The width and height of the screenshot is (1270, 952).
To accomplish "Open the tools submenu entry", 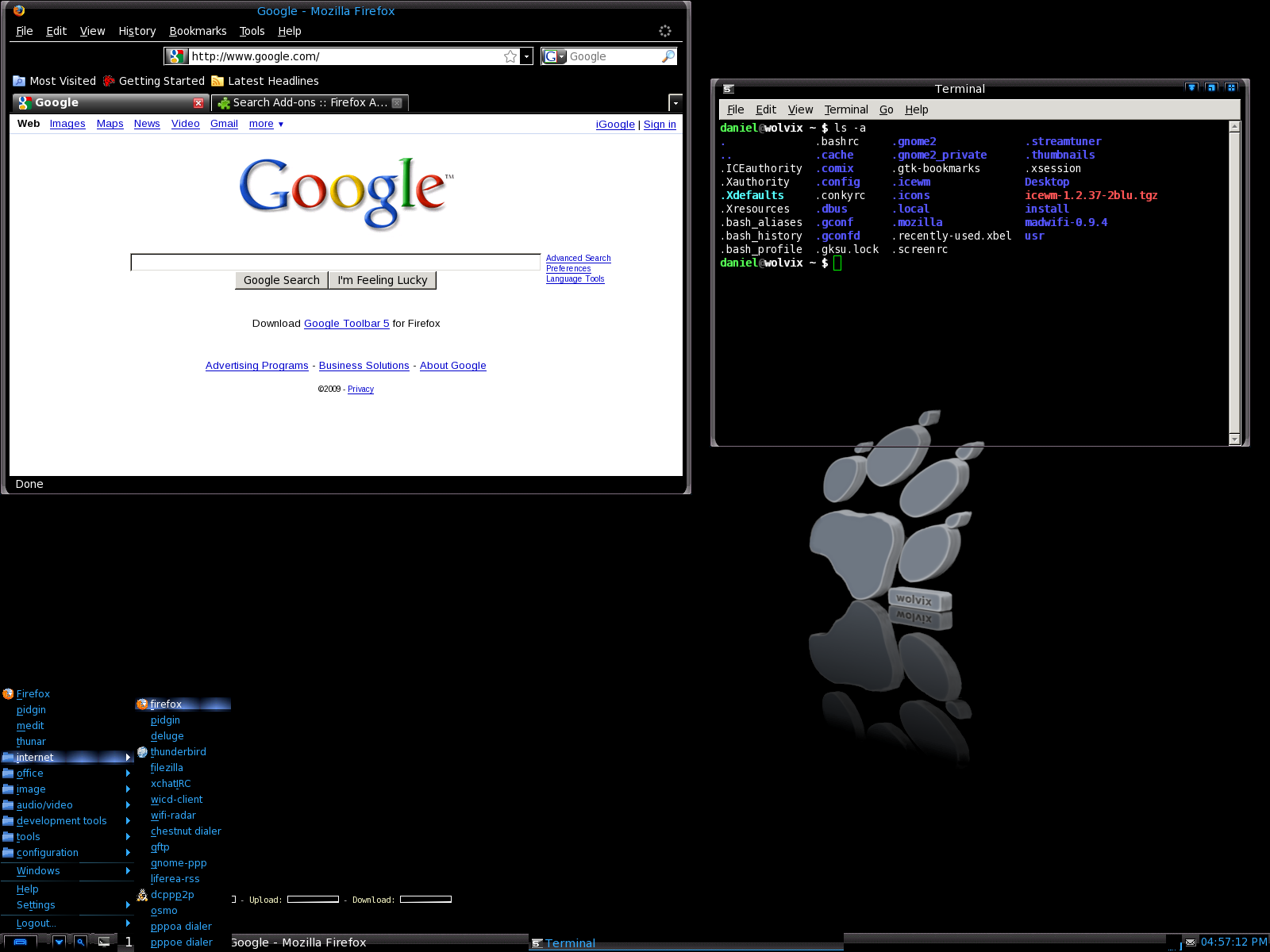I will 67,836.
